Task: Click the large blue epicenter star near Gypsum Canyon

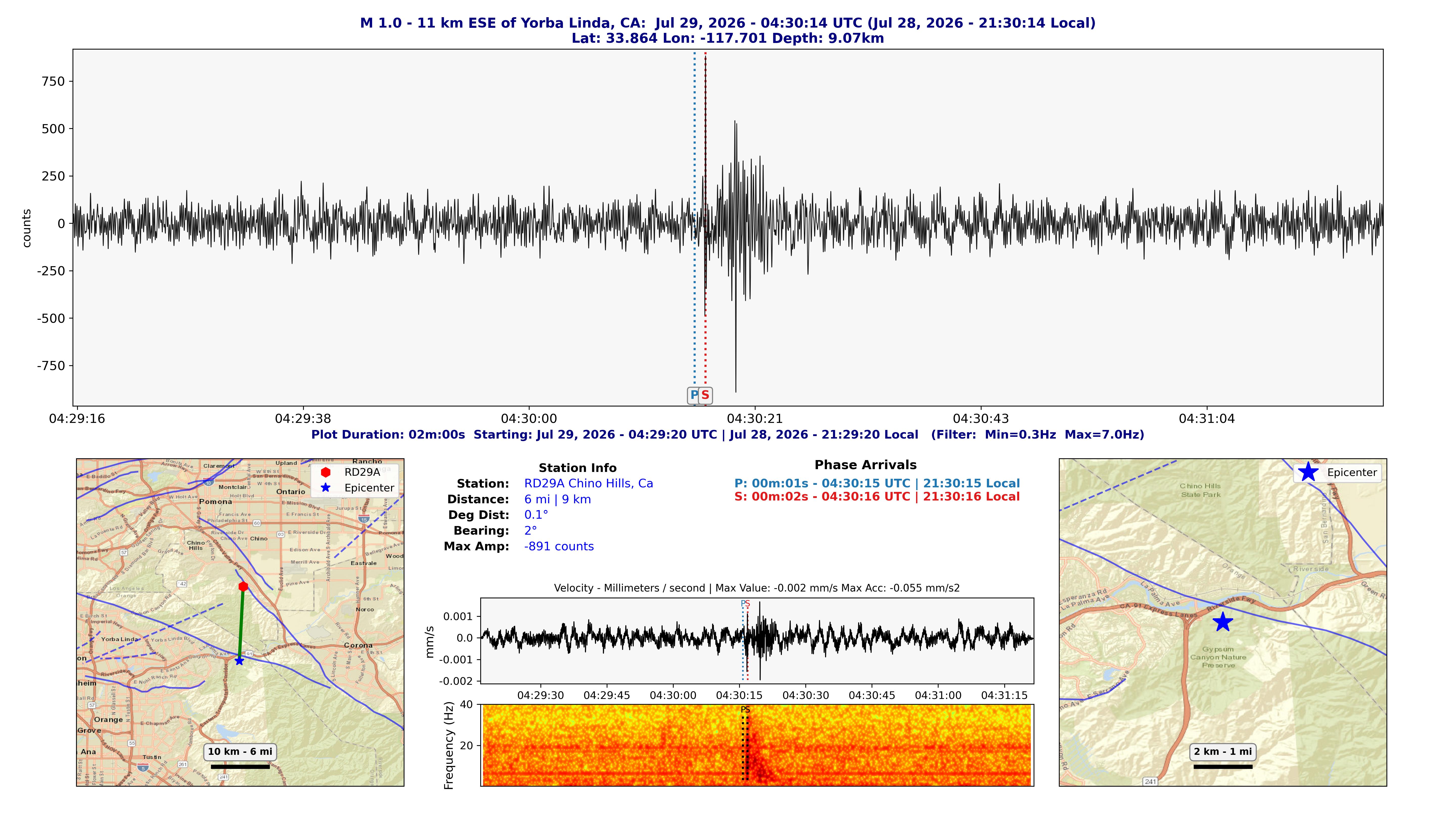Action: [x=1223, y=622]
